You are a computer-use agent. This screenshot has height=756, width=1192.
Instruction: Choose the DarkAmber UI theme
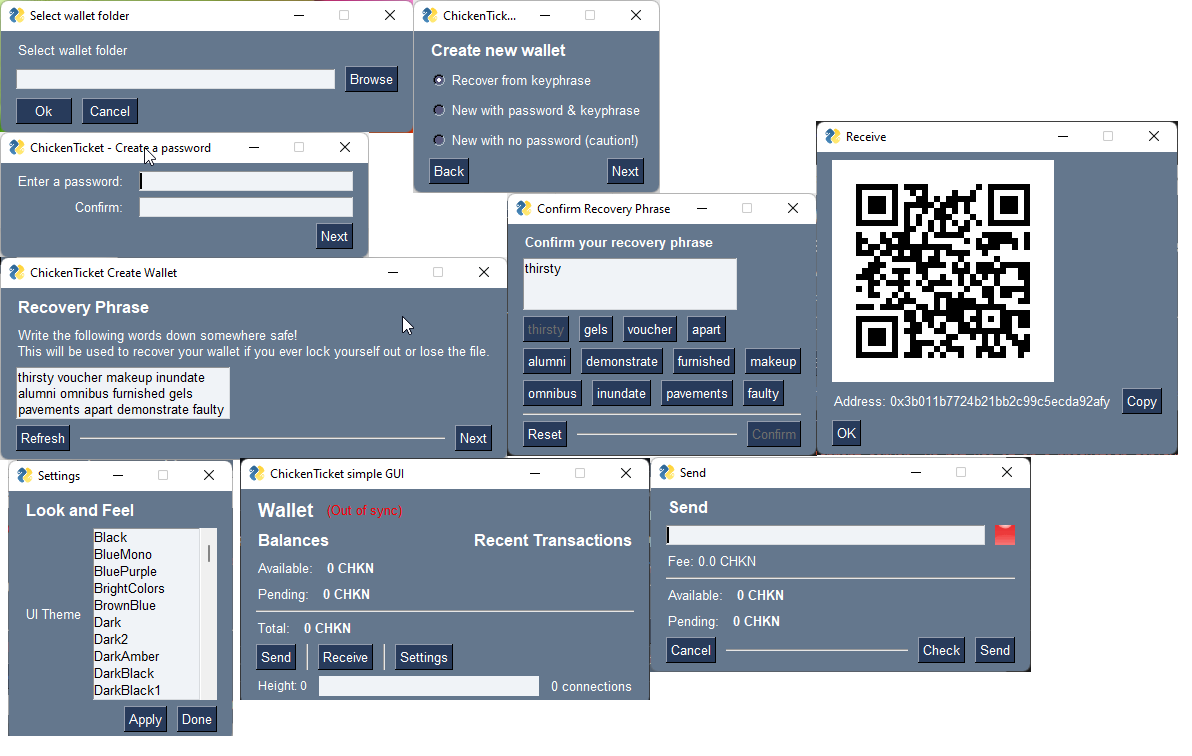(x=146, y=656)
